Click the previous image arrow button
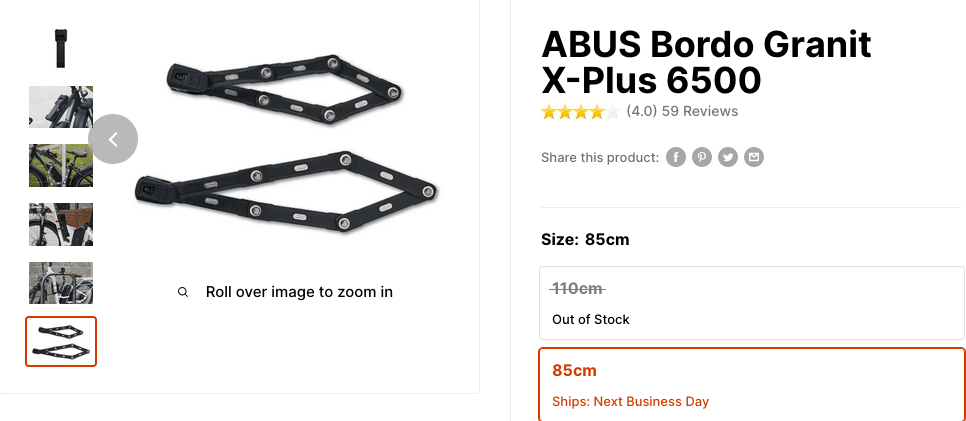966x421 pixels. (x=113, y=139)
